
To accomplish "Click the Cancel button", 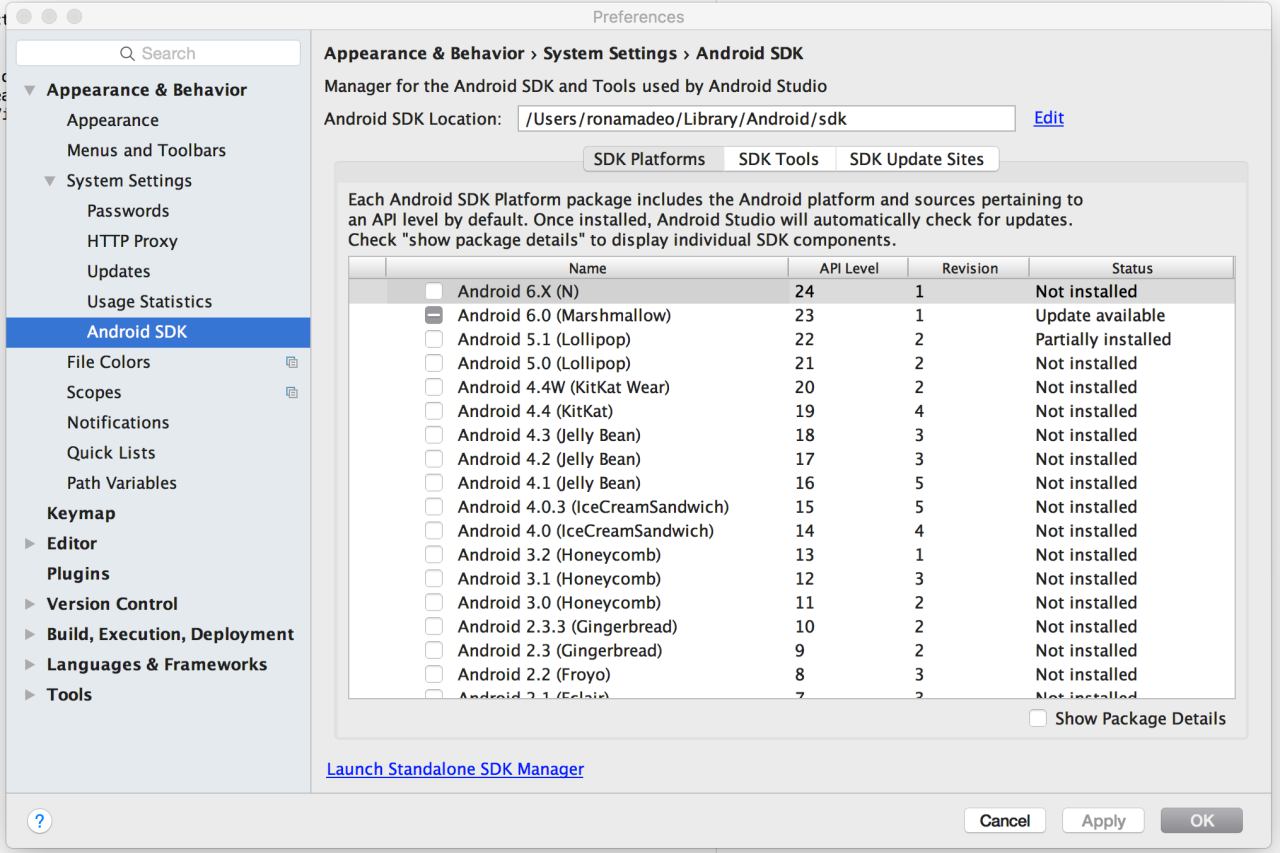I will pos(1005,821).
